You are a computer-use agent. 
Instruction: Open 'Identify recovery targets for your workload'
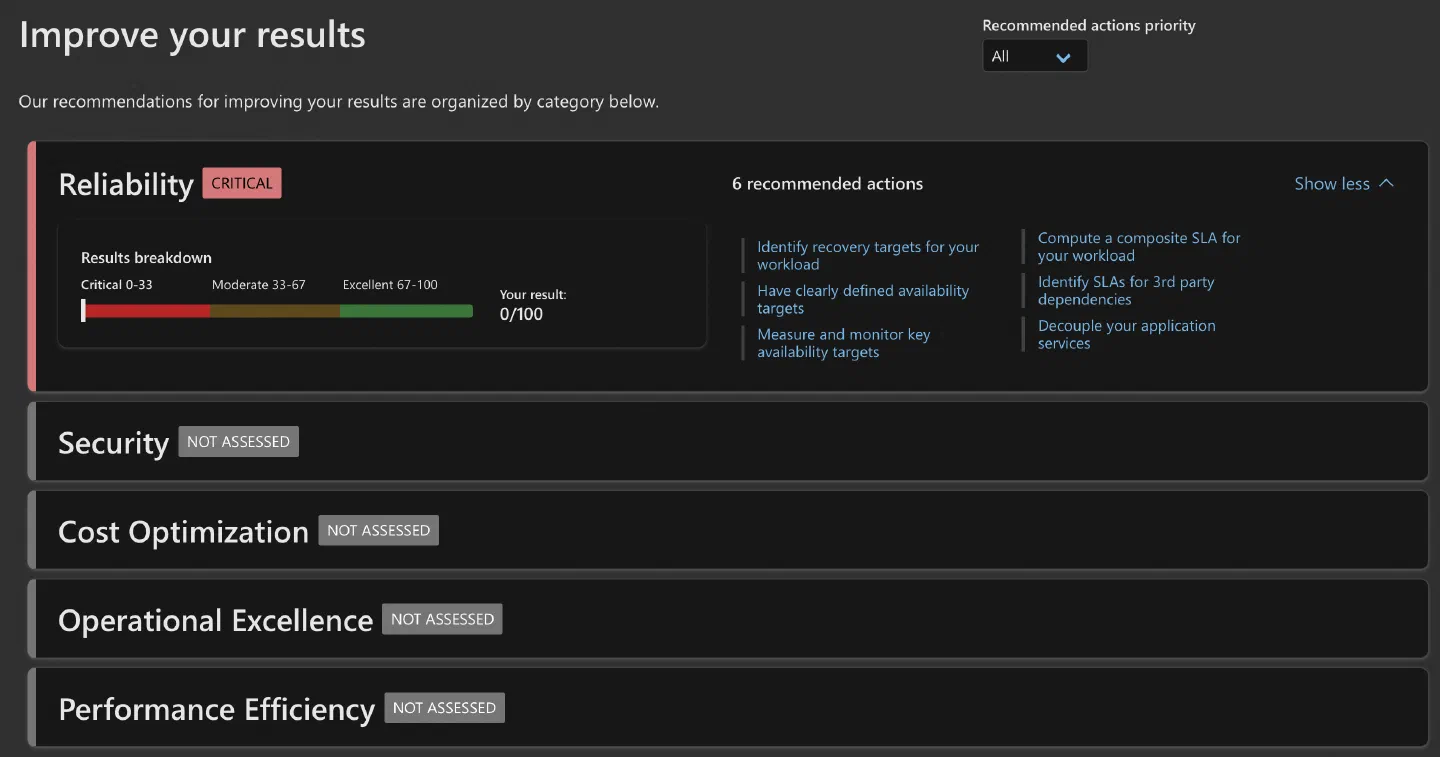(x=868, y=256)
